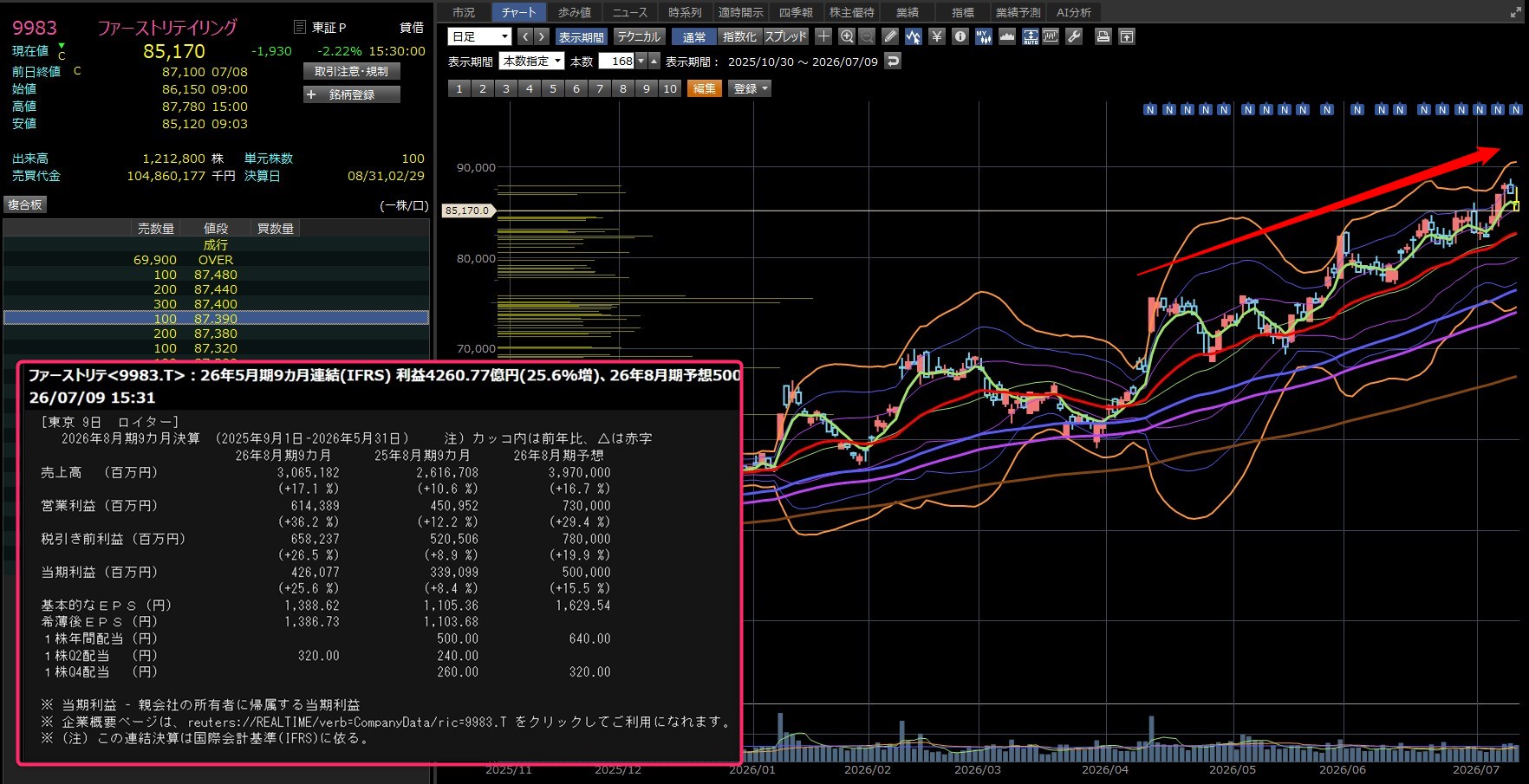This screenshot has height=784, width=1529.
Task: Expand the chart panel to full size
Action: 1515,12
